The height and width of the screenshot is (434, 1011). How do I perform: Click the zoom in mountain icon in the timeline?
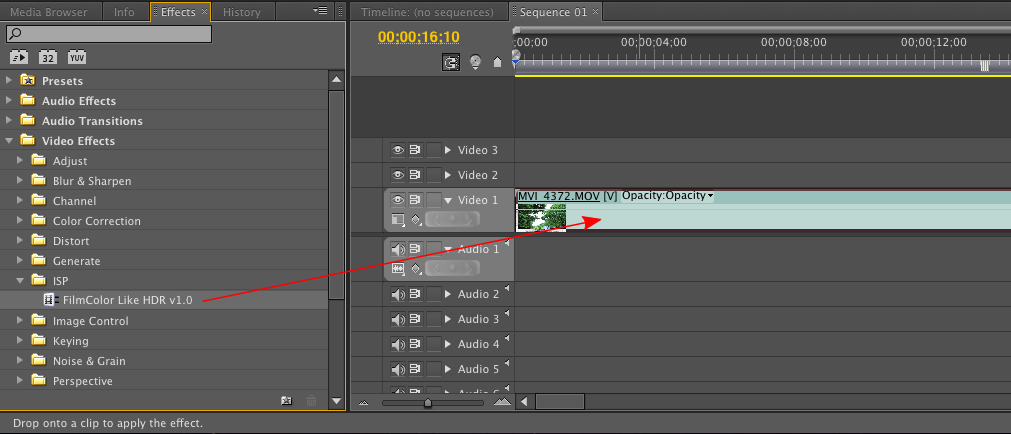502,402
